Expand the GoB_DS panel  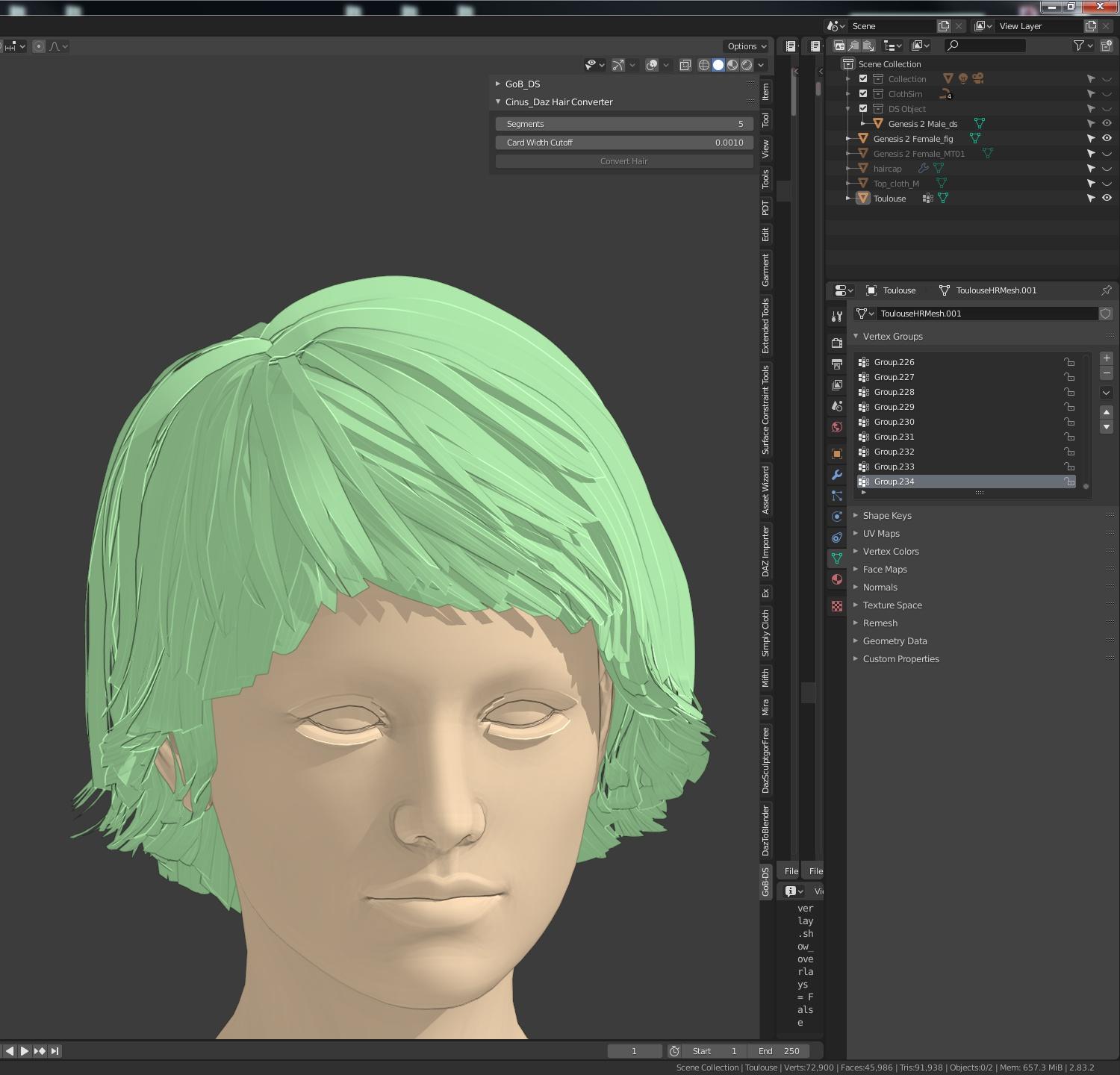(522, 84)
